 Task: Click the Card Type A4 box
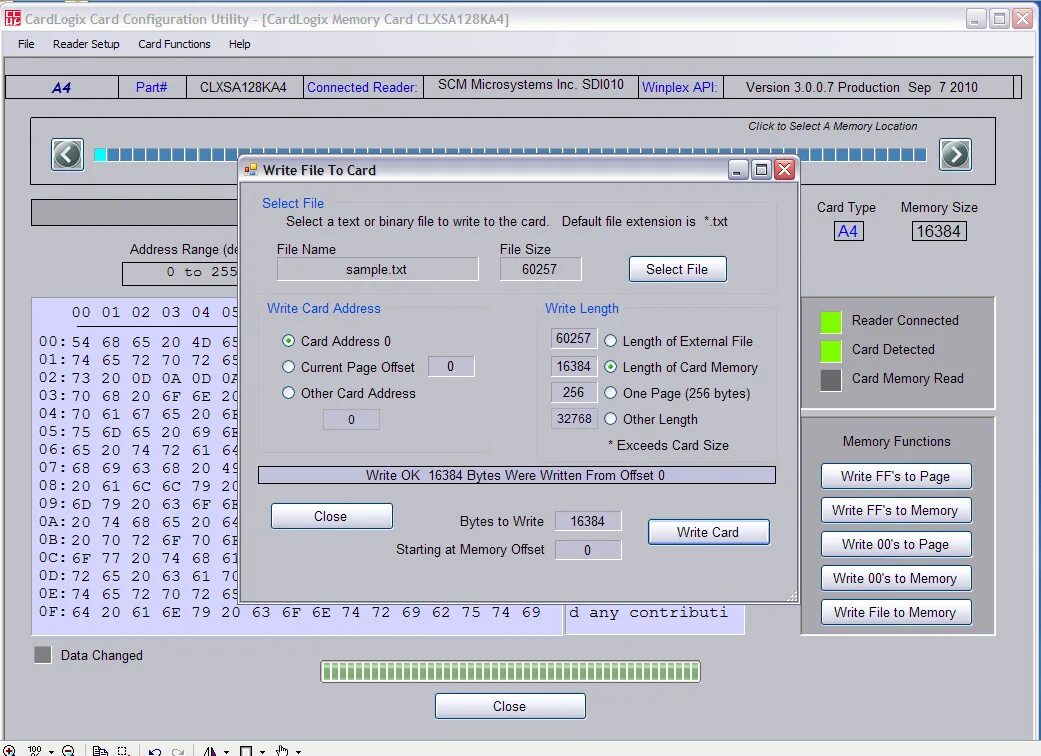point(848,231)
